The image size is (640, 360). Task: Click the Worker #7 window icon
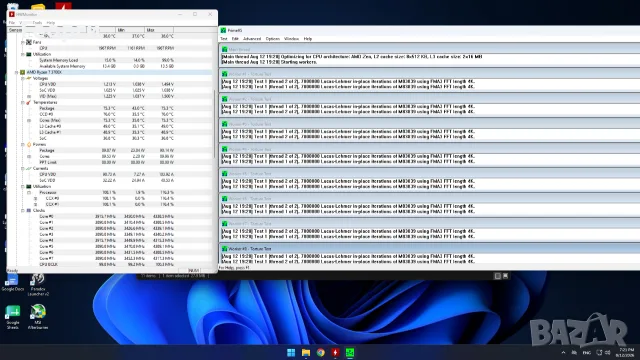(x=224, y=224)
